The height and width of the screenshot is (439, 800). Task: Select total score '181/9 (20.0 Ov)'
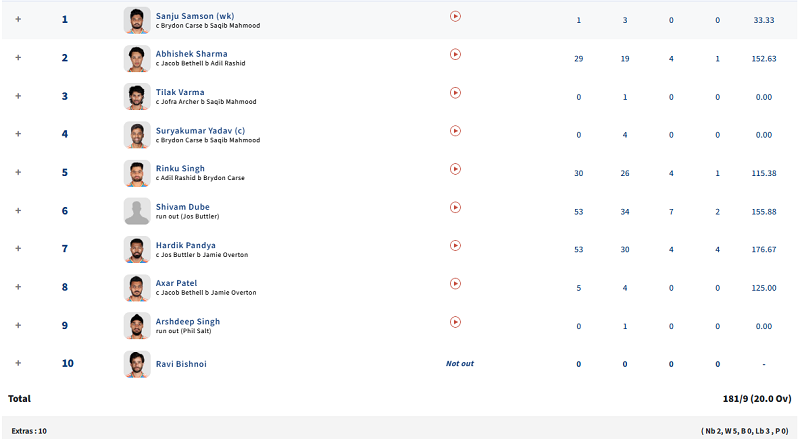tap(757, 399)
